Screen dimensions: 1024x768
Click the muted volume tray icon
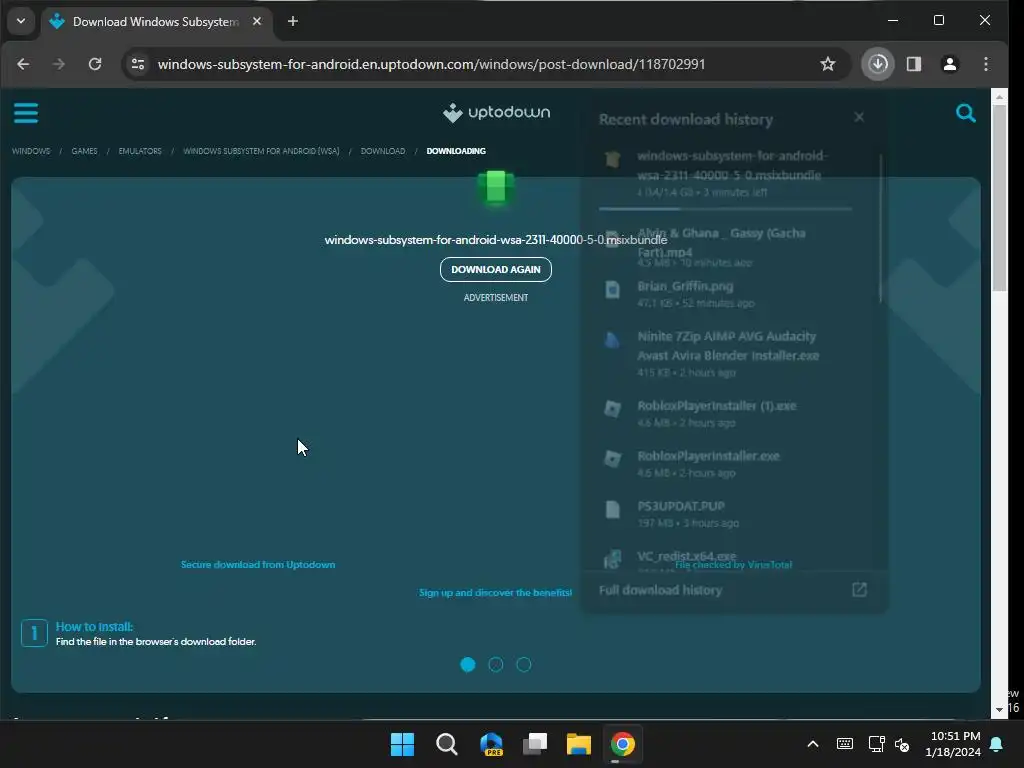pos(903,744)
